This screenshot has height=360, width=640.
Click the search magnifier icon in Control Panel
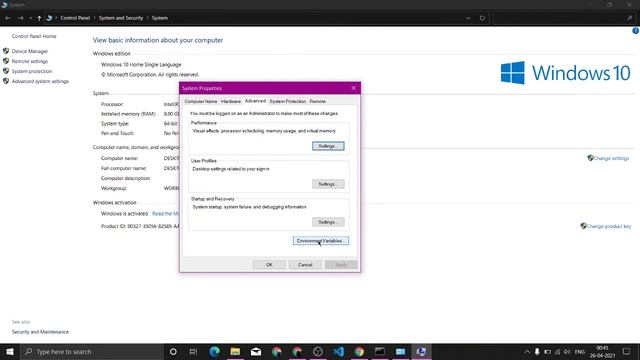[x=629, y=18]
